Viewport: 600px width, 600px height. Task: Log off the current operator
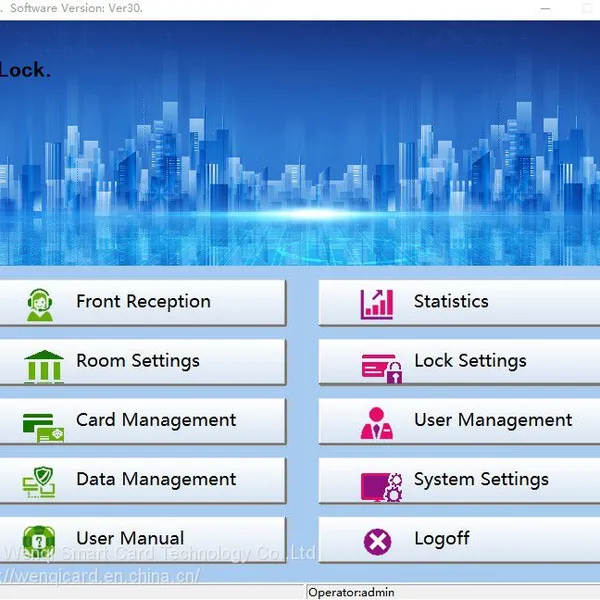click(x=459, y=540)
